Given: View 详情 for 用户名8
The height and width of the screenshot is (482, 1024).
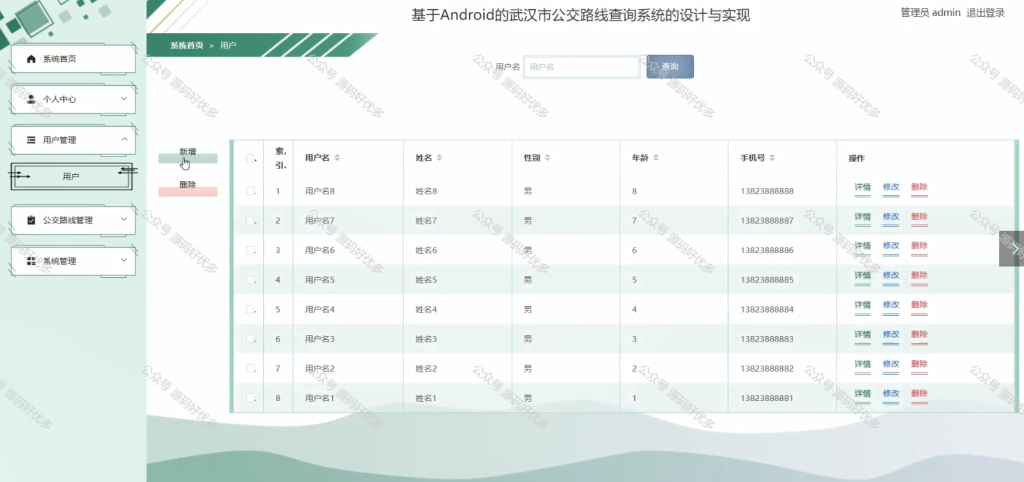Looking at the screenshot, I should [863, 188].
